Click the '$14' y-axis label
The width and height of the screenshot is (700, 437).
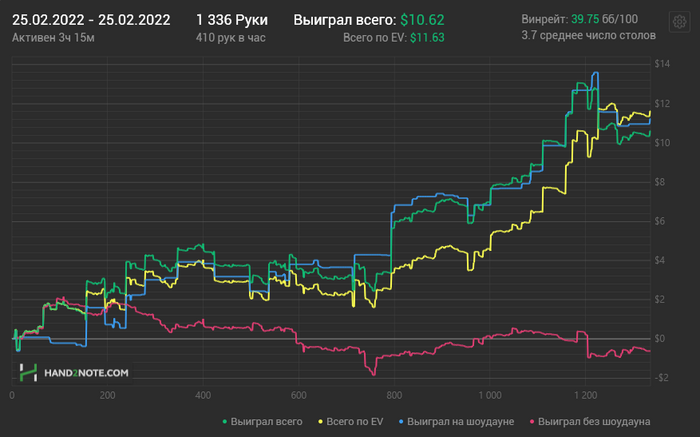[x=662, y=64]
